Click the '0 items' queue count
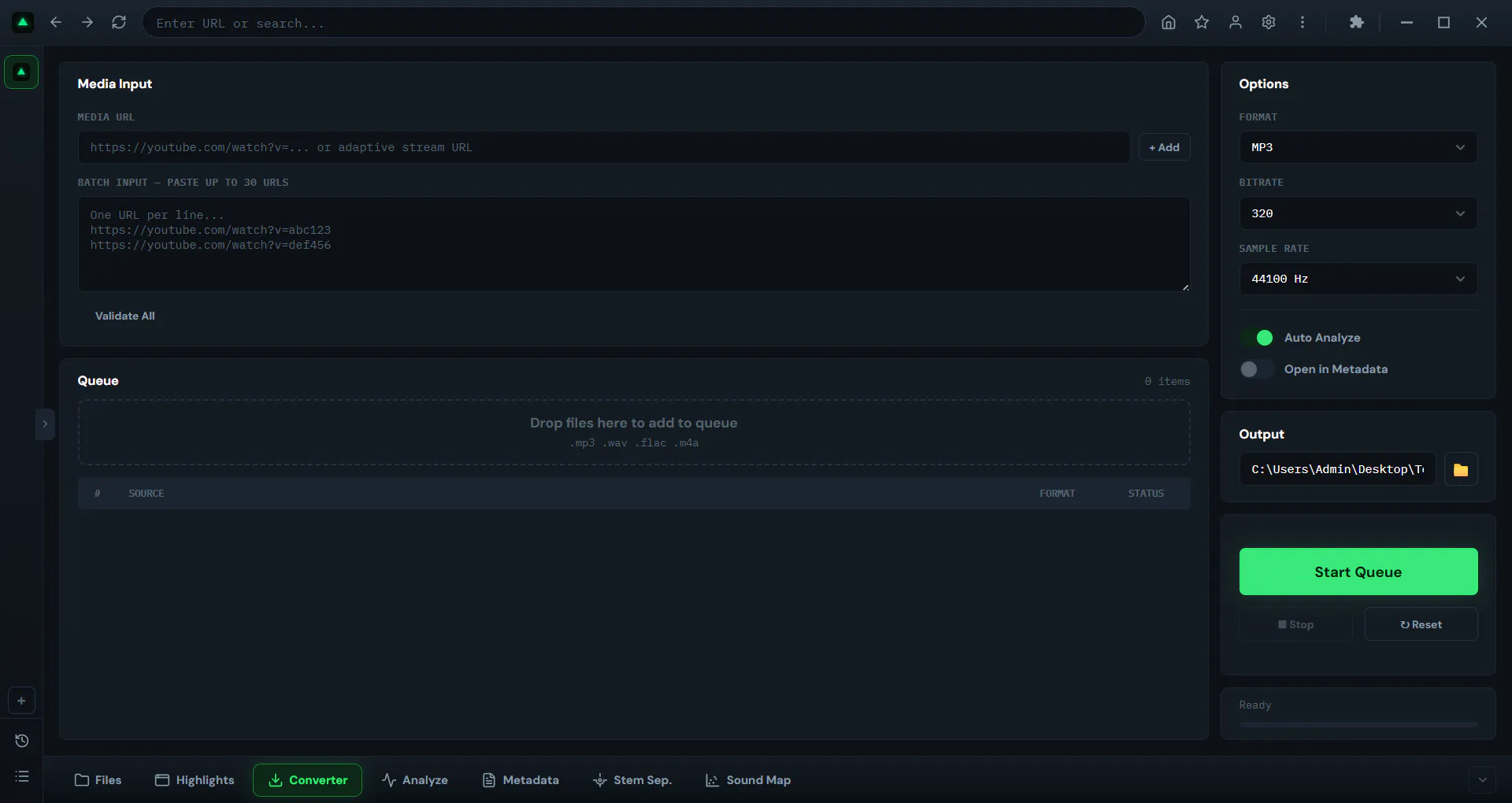Viewport: 1512px width, 803px height. pos(1167,381)
